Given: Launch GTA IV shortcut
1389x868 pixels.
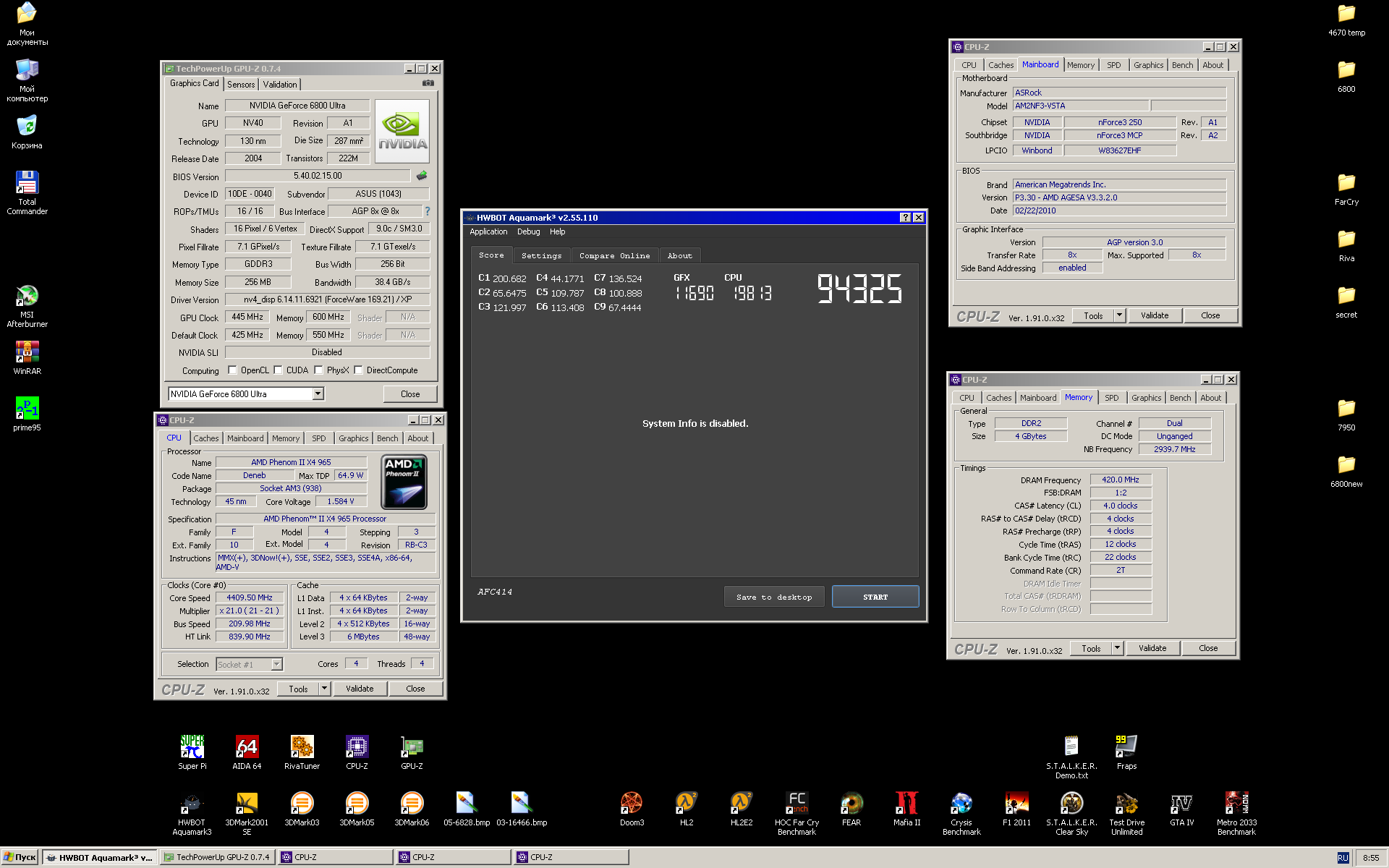Looking at the screenshot, I should pos(1181,809).
